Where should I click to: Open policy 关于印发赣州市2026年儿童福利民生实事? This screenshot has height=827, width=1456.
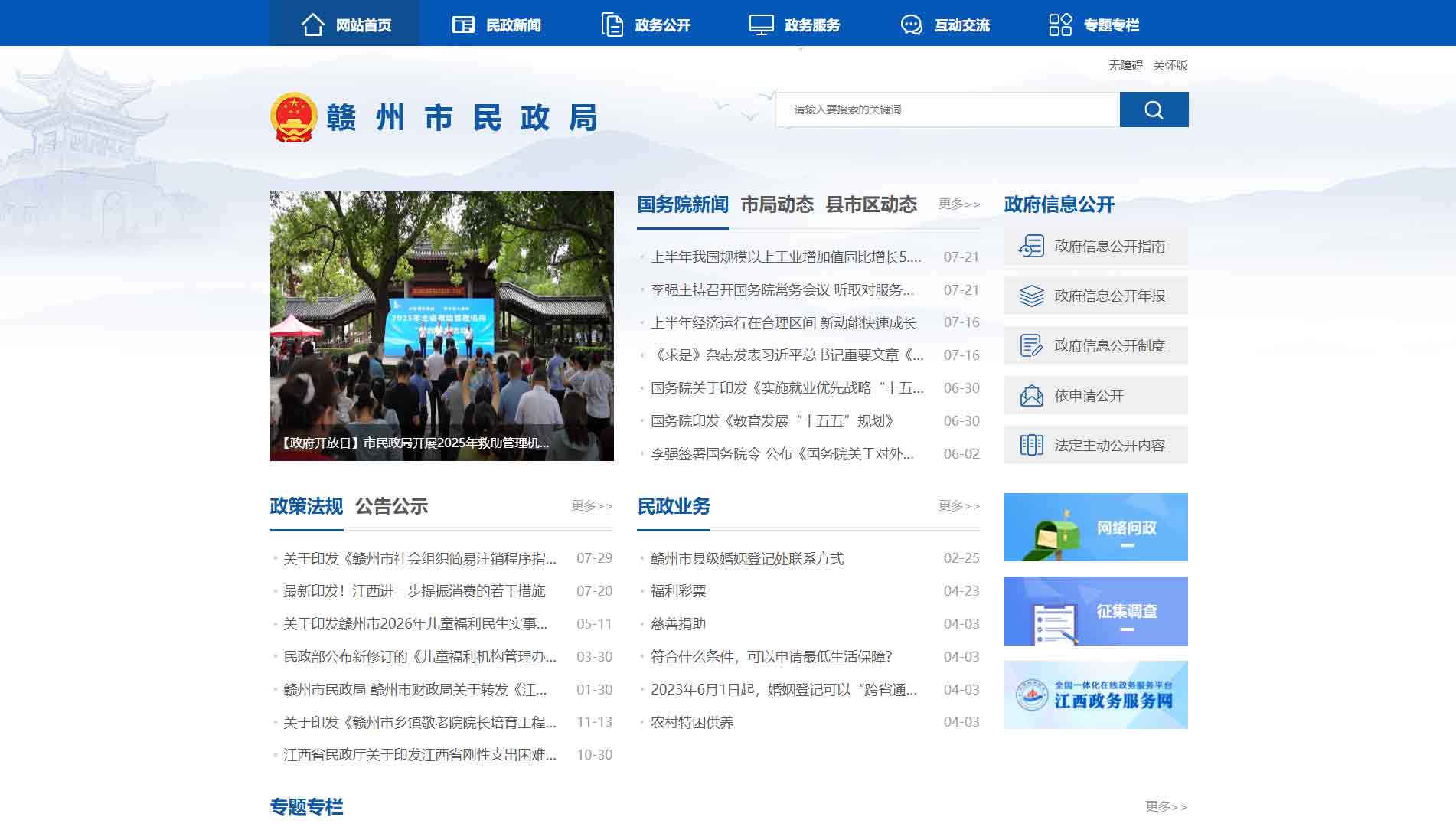tap(415, 624)
